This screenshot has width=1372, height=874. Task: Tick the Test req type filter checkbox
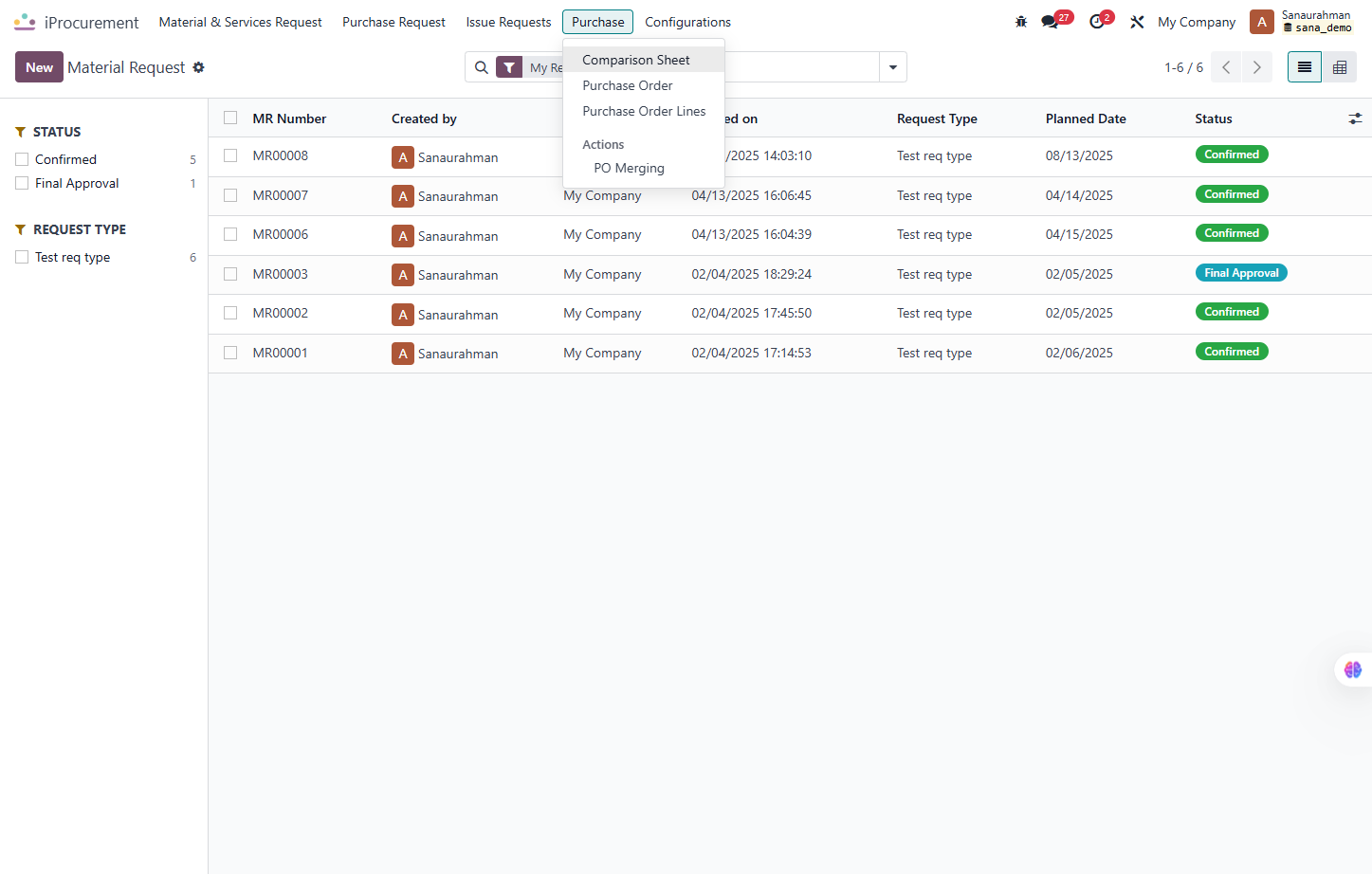click(22, 257)
